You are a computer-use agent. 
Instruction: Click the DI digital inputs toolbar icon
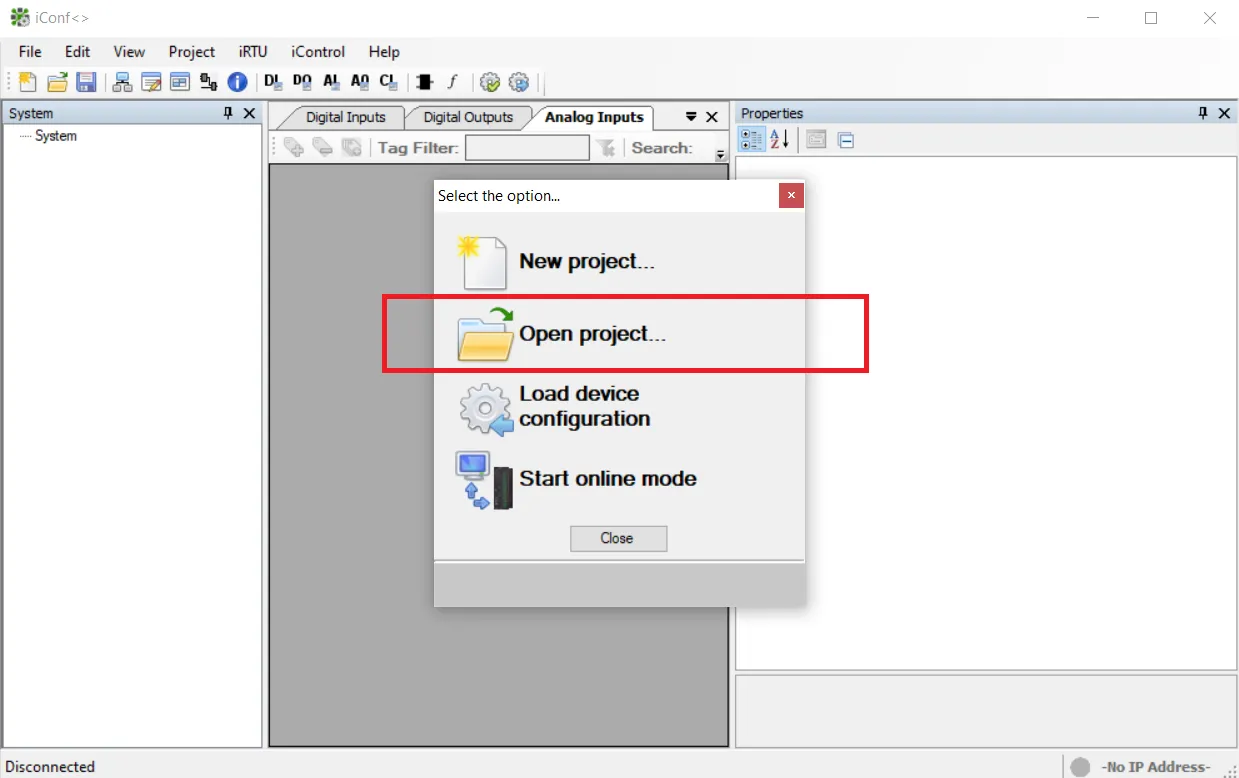click(x=273, y=82)
